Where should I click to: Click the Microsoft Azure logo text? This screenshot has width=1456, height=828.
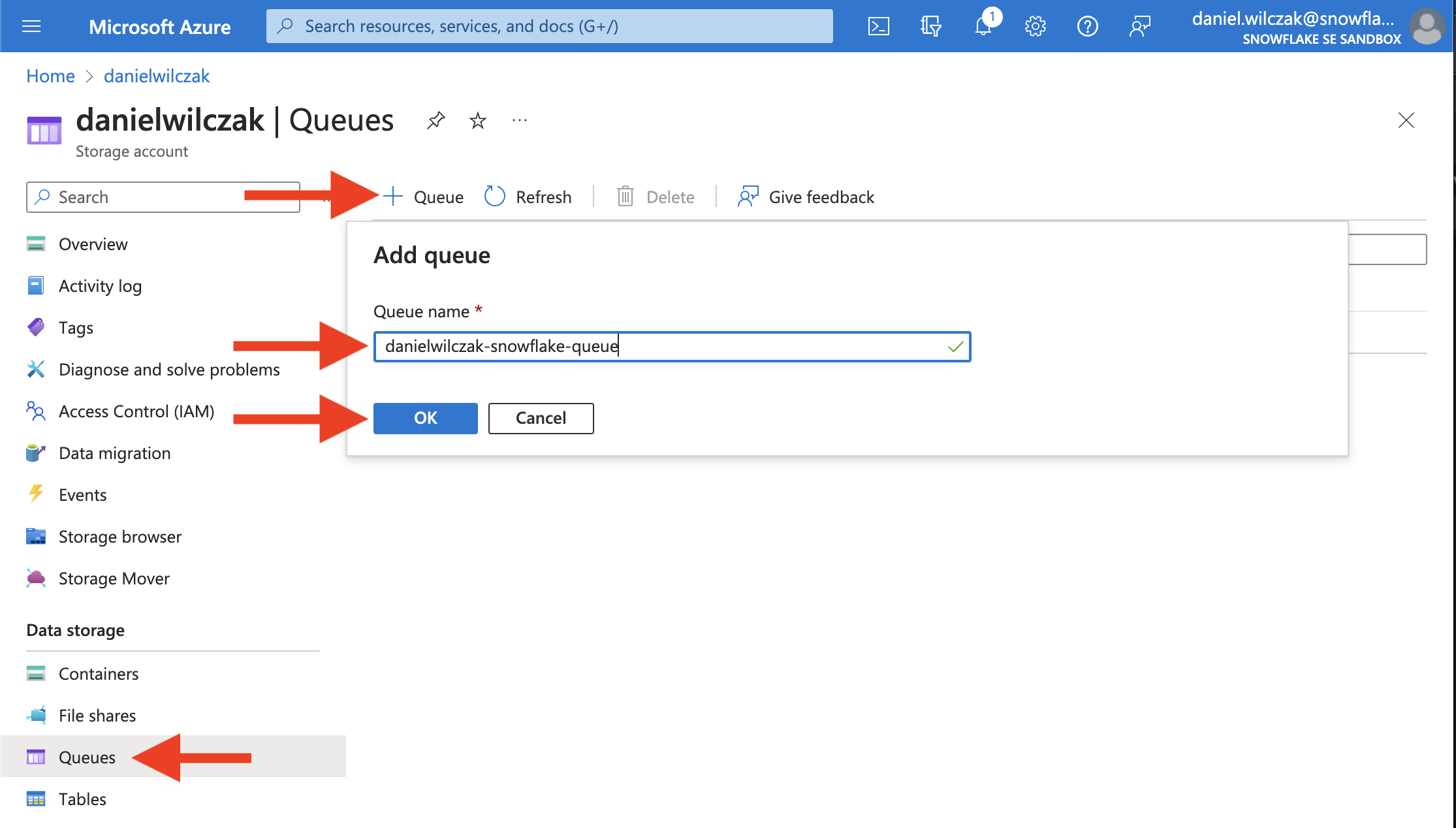click(159, 27)
